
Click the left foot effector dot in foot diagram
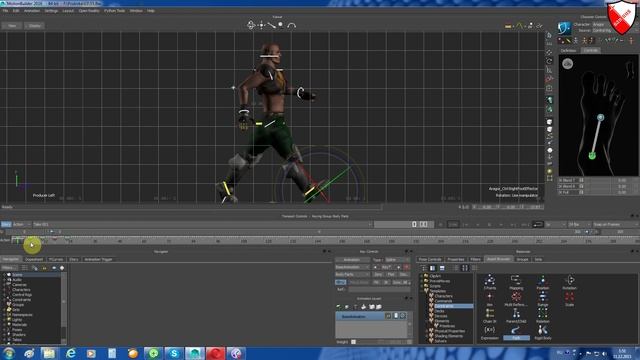(592, 155)
